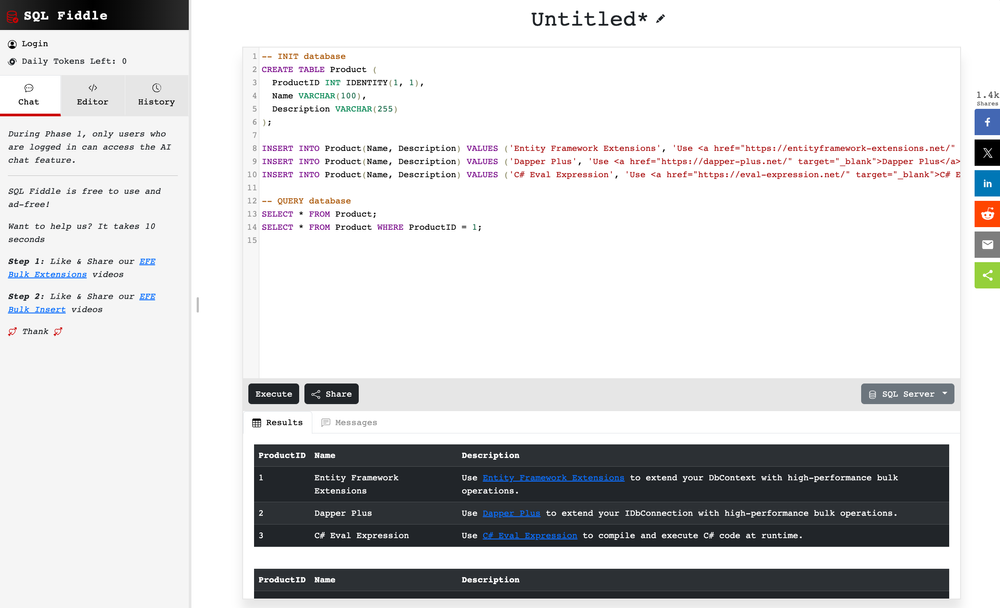Execute the SQL query
Screen dimensions: 1000x608
(x=273, y=393)
